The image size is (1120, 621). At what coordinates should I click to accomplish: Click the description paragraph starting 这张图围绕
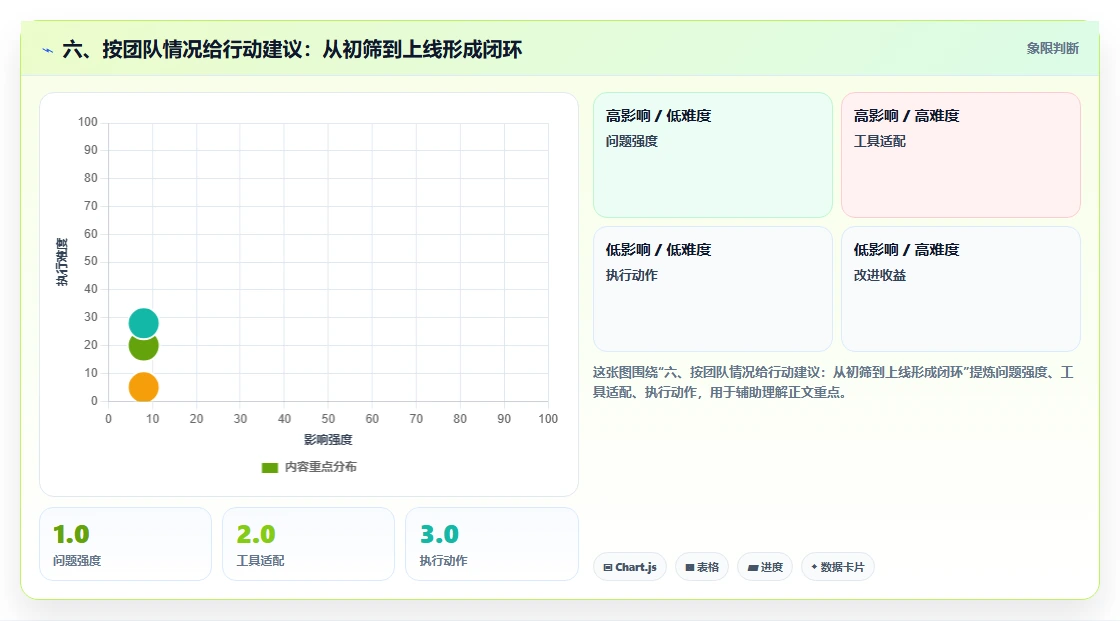(x=833, y=382)
